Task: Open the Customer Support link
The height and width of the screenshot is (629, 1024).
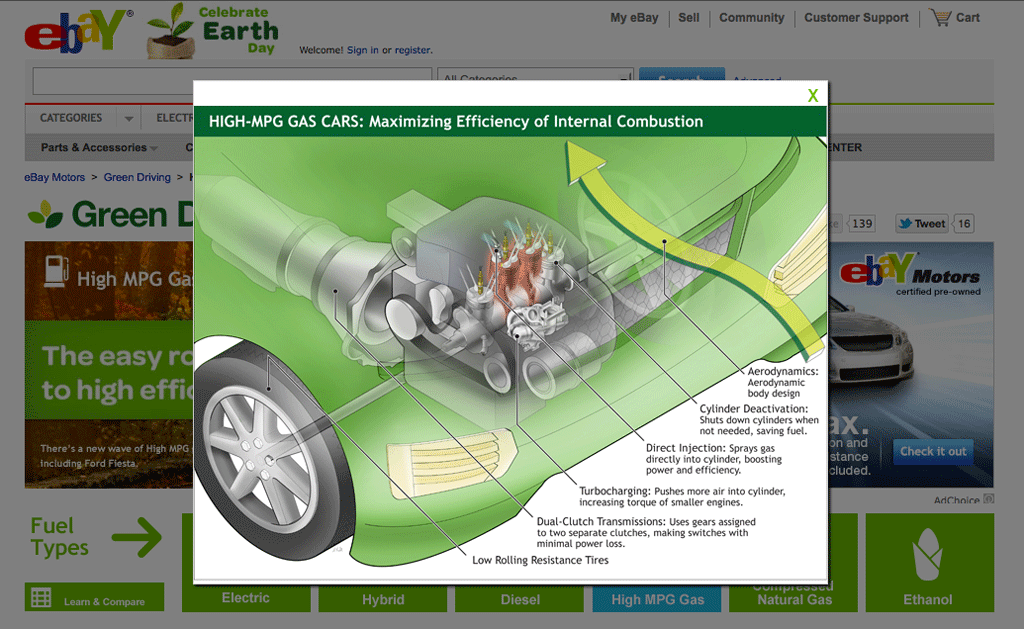Action: coord(856,18)
